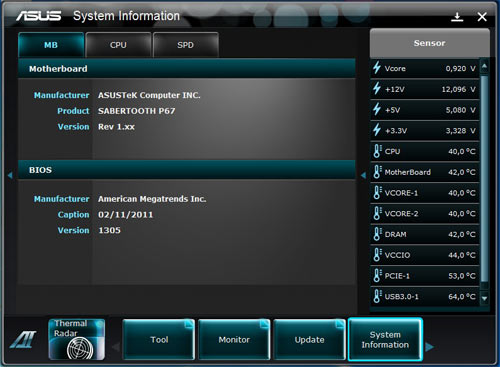Click the Rev 1.xx version text
Image resolution: width=500 pixels, height=367 pixels.
(x=116, y=127)
